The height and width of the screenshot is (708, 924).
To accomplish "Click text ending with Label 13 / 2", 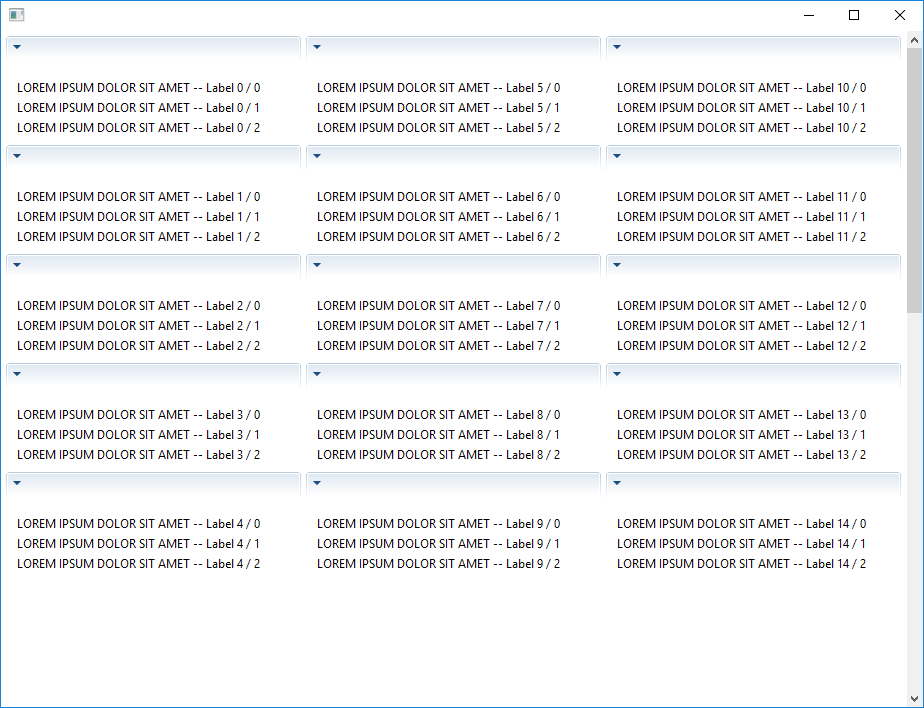I will pos(741,455).
